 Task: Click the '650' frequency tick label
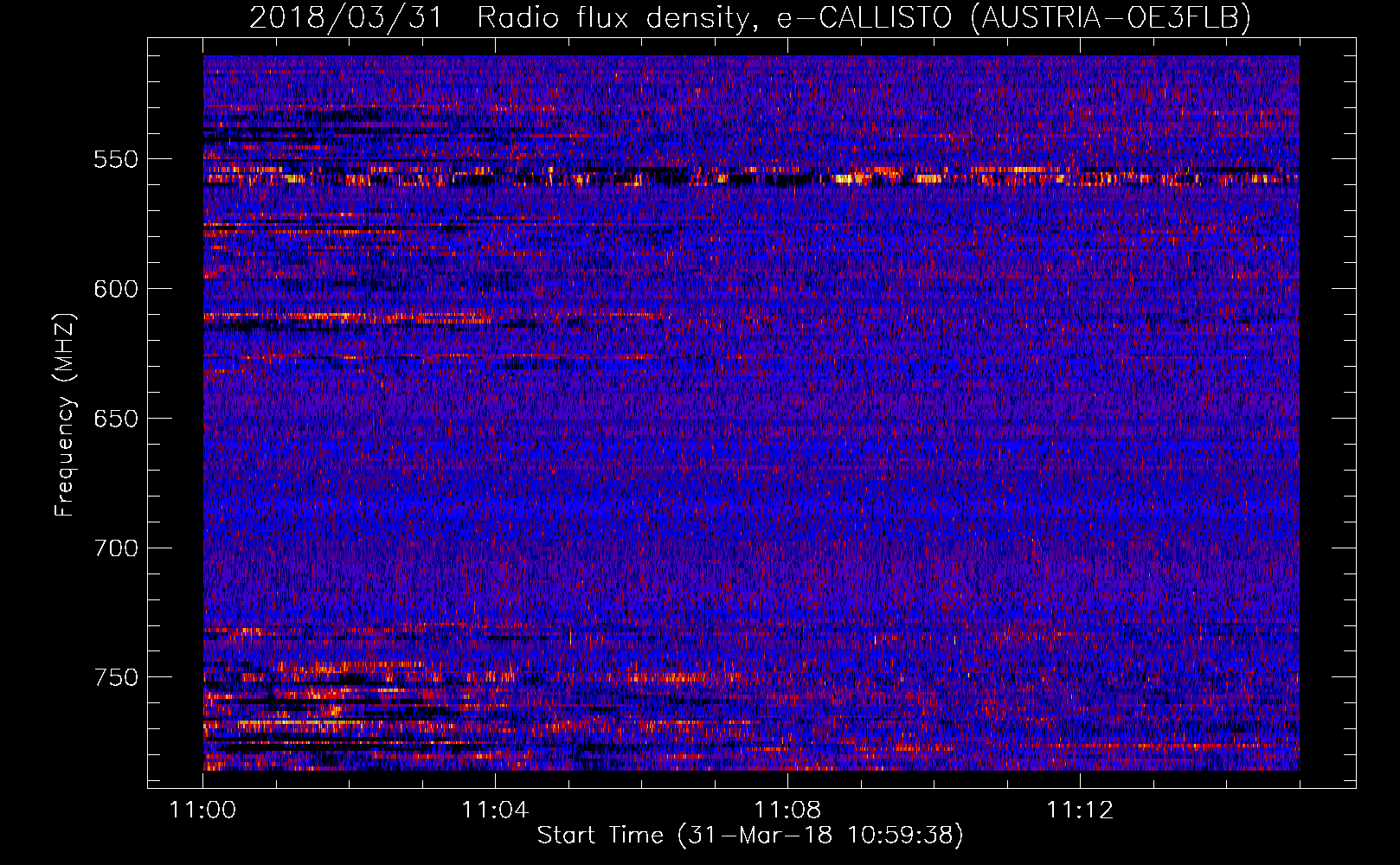coord(116,419)
